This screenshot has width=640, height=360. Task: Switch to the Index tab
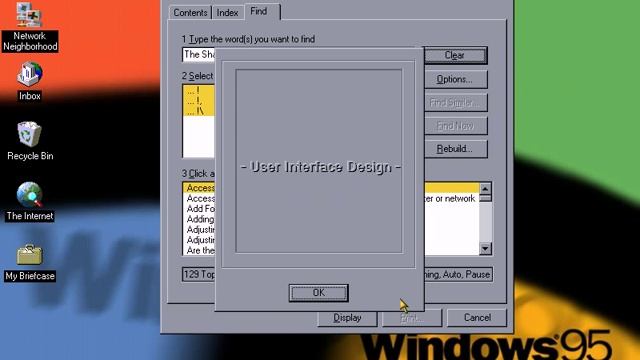tap(227, 13)
